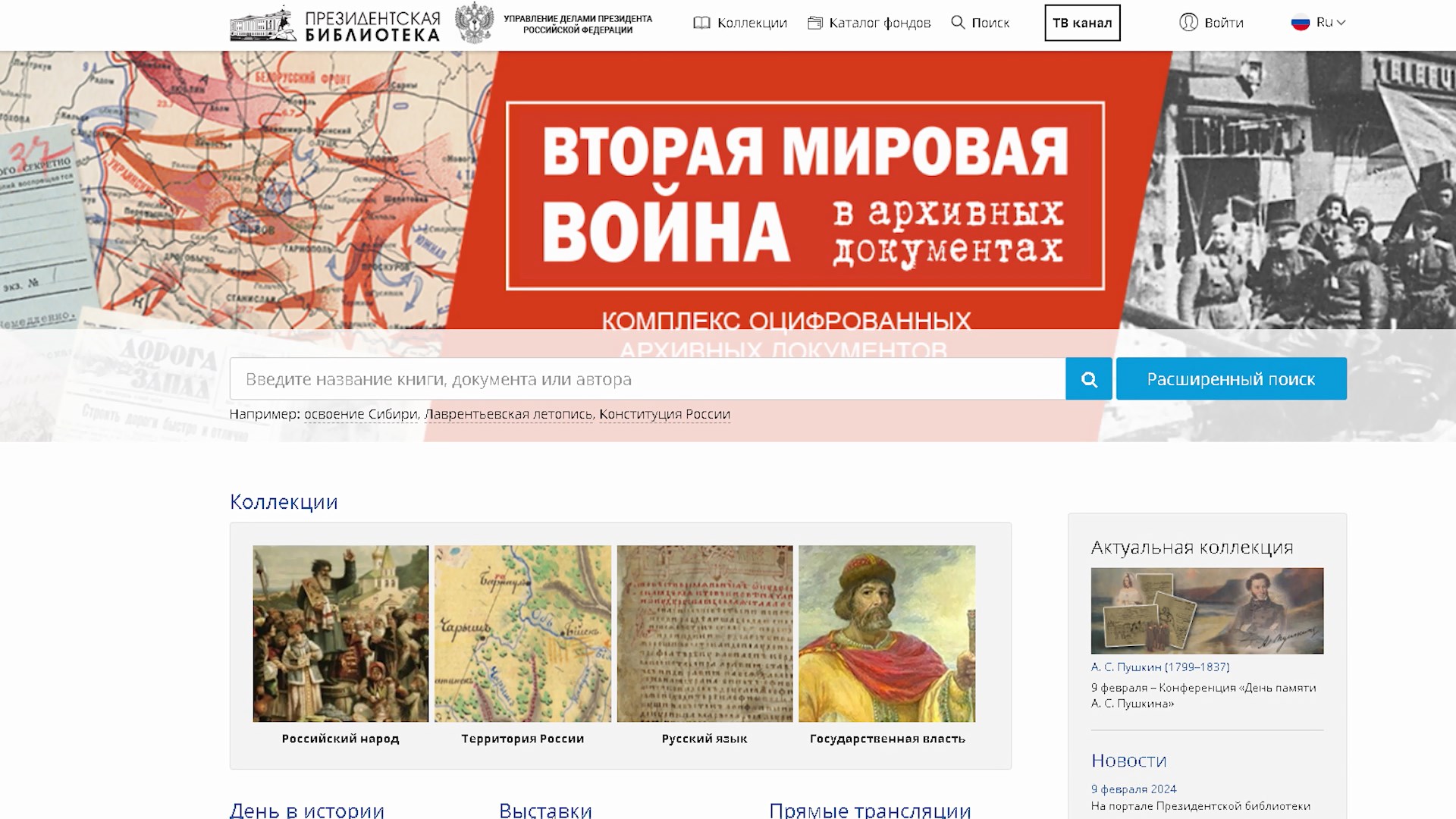Open the Коллекции menu item
This screenshot has height=819, width=1456.
tap(752, 23)
